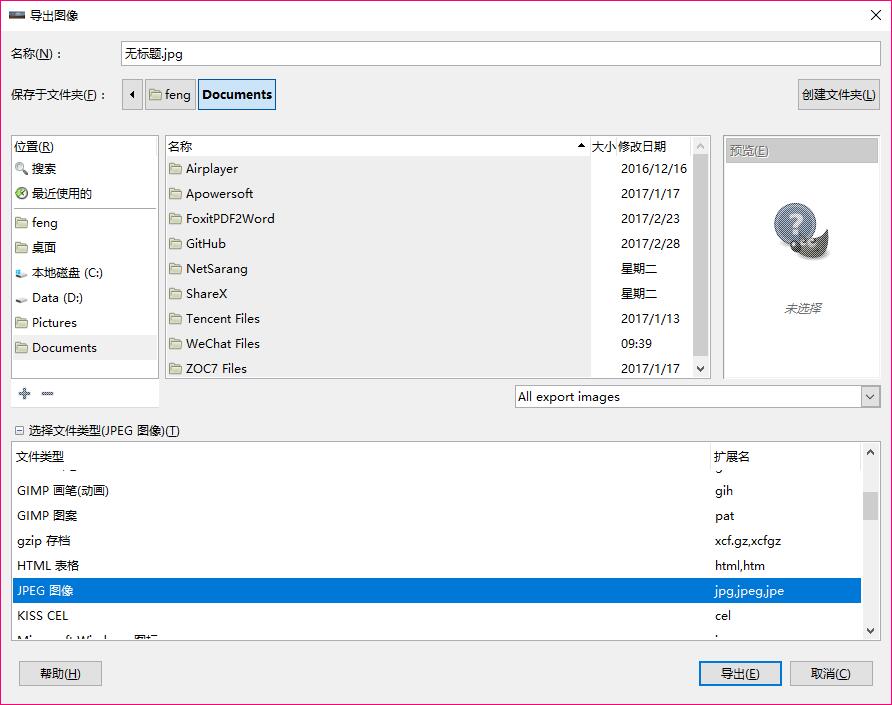The image size is (892, 705).
Task: Click the GIMP preview thumbnail
Action: tap(801, 230)
